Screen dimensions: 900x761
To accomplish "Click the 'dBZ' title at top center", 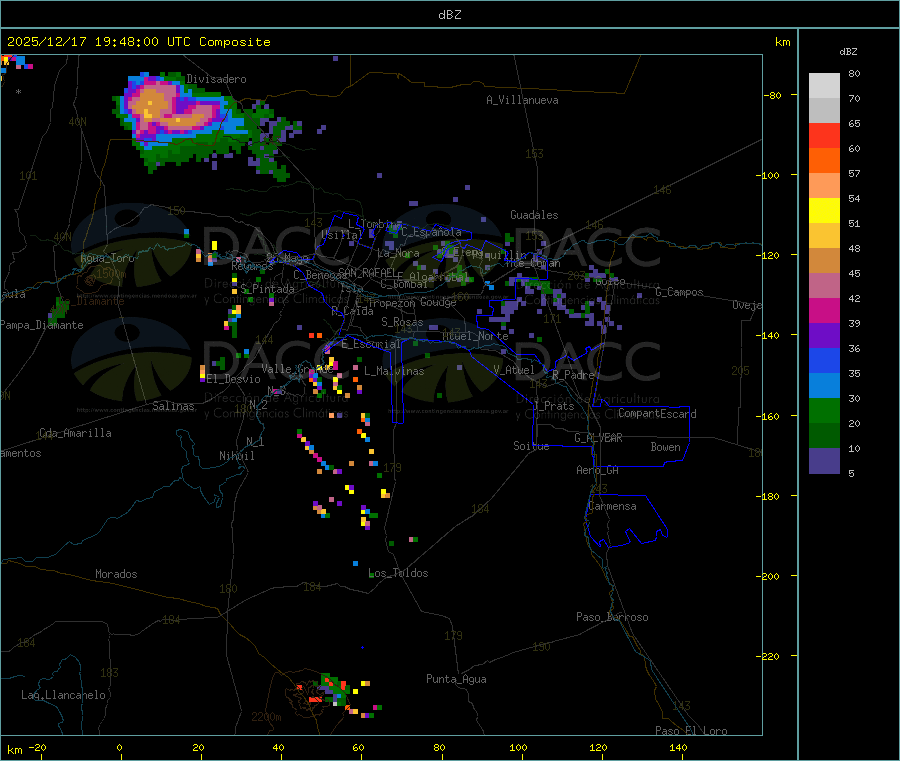I will (x=449, y=15).
